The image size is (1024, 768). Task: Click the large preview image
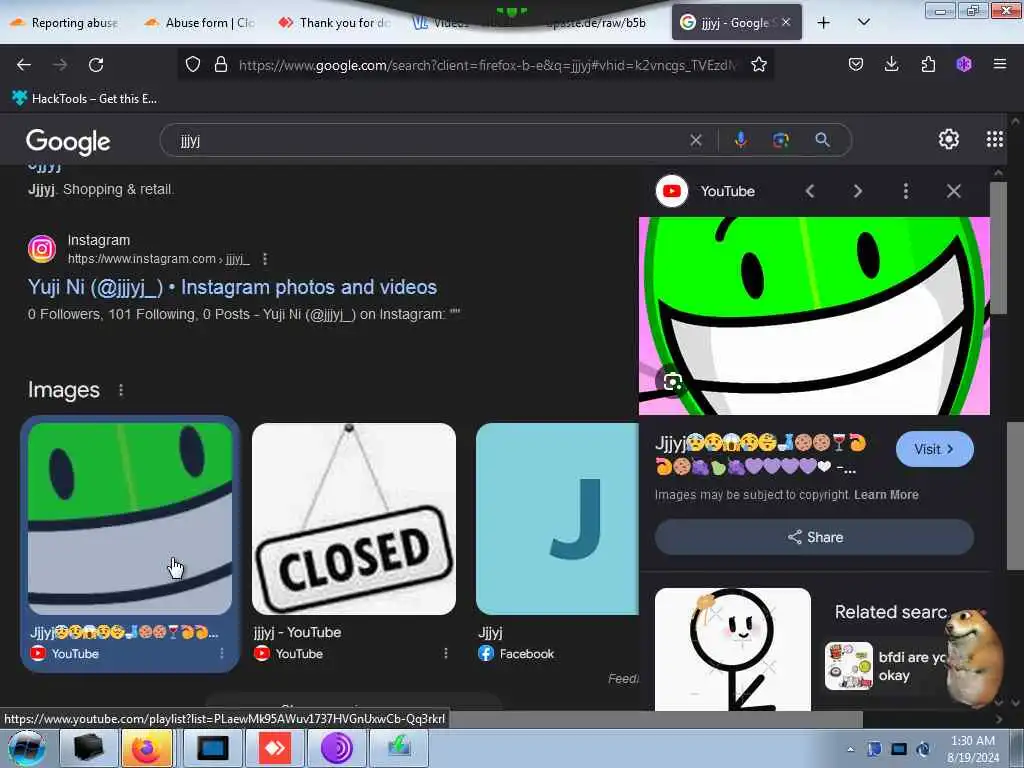point(814,316)
